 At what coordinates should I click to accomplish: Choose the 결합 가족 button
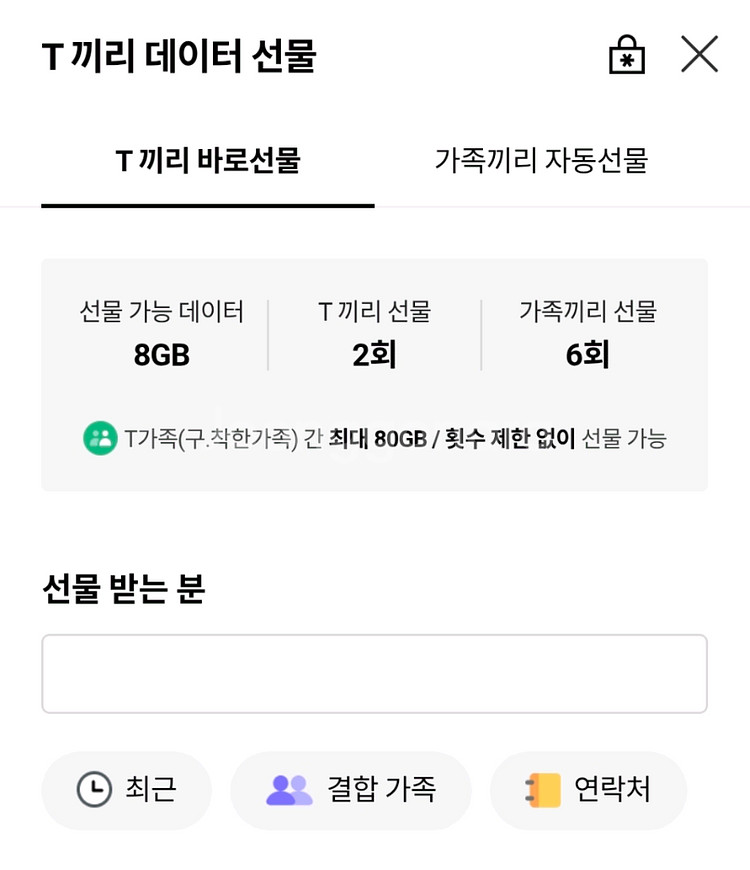351,790
